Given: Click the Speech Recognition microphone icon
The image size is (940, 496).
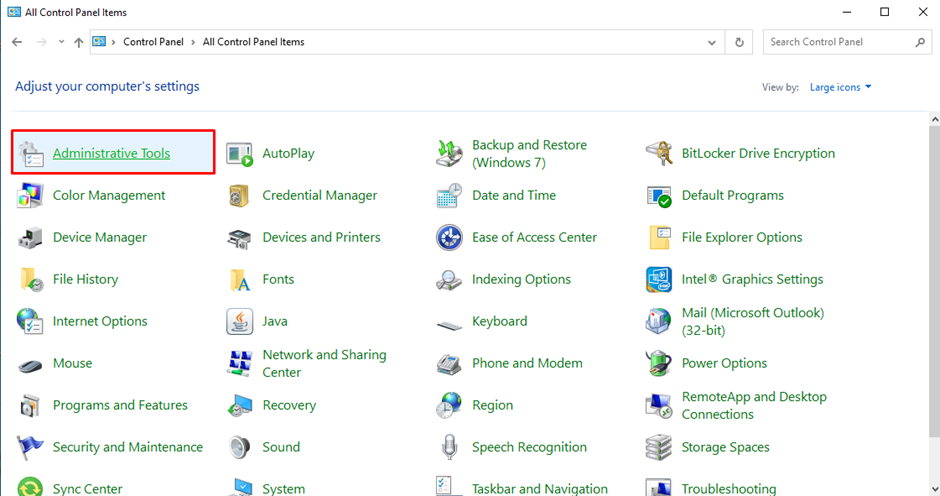Looking at the screenshot, I should (x=449, y=447).
